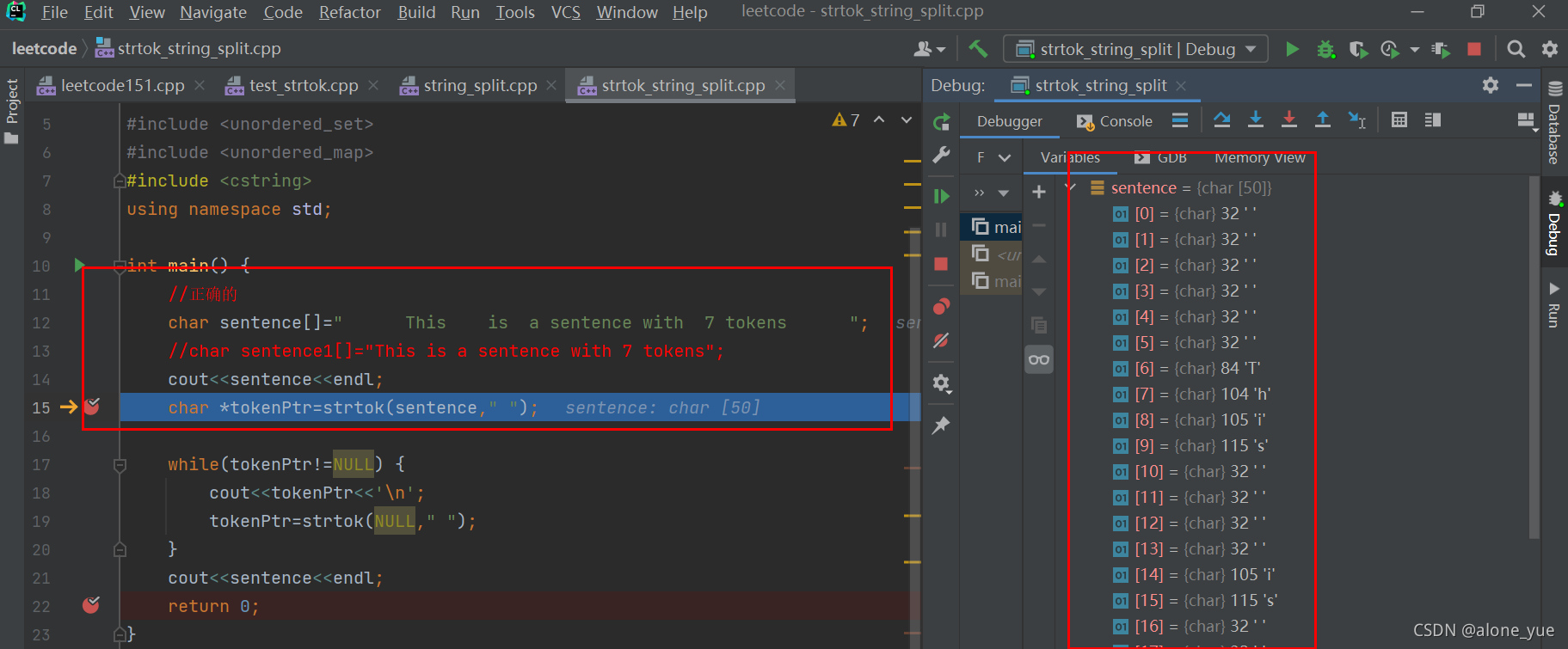Pin the debug tab with pushpin icon
Viewport: 1568px width, 649px height.
pos(942,425)
